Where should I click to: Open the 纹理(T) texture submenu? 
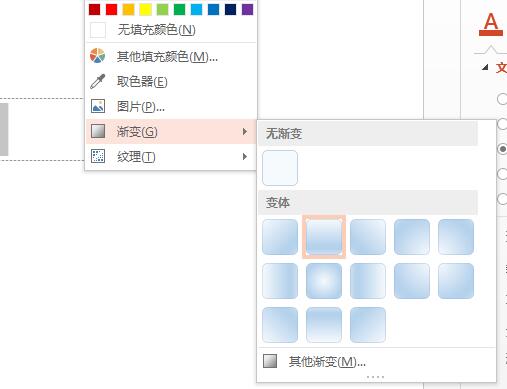tap(171, 157)
